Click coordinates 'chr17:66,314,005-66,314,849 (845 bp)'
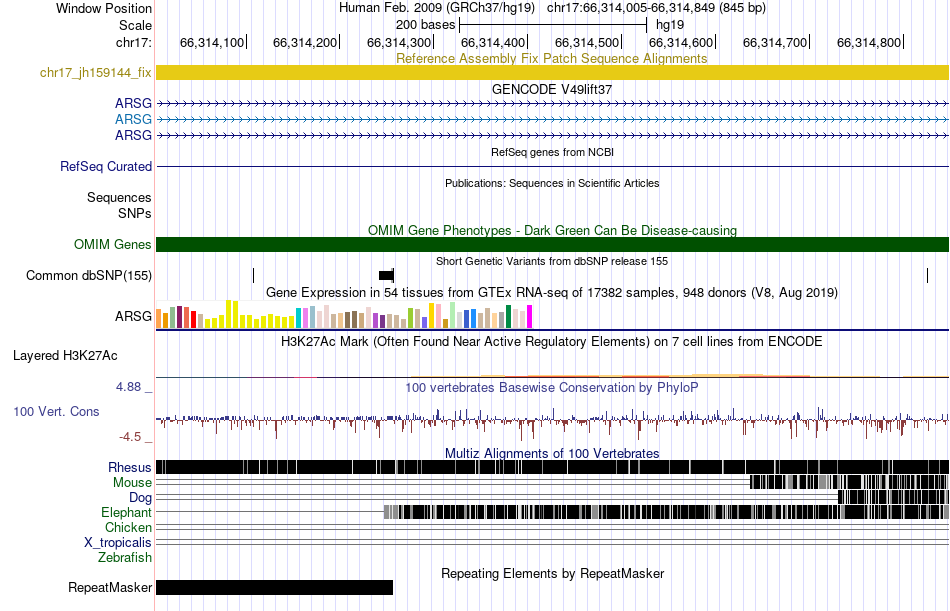The height and width of the screenshot is (611, 950). (x=656, y=8)
